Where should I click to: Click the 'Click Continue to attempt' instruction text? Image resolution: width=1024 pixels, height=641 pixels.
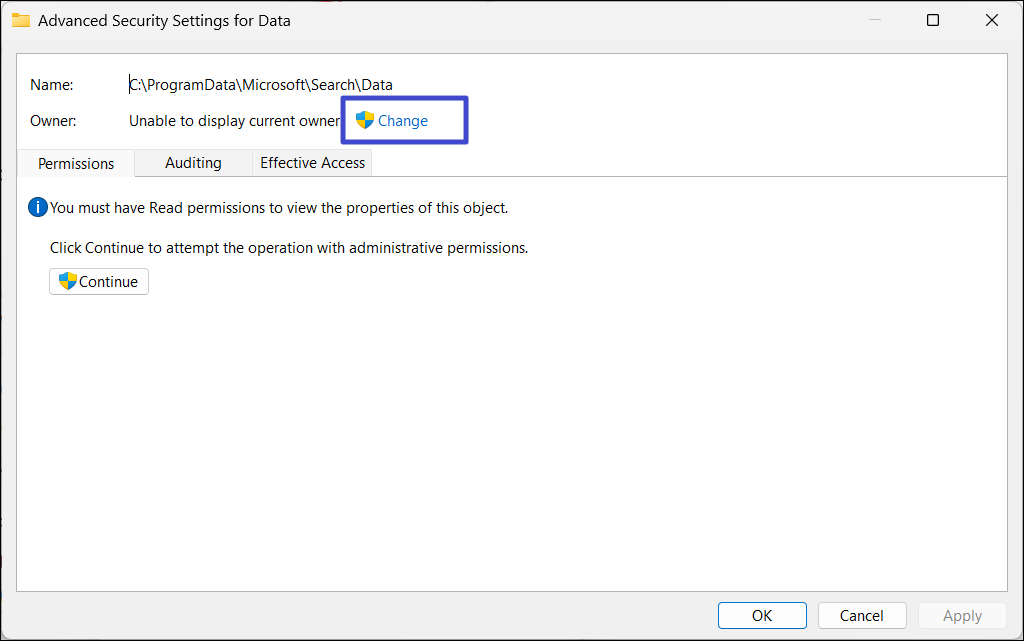pos(289,247)
